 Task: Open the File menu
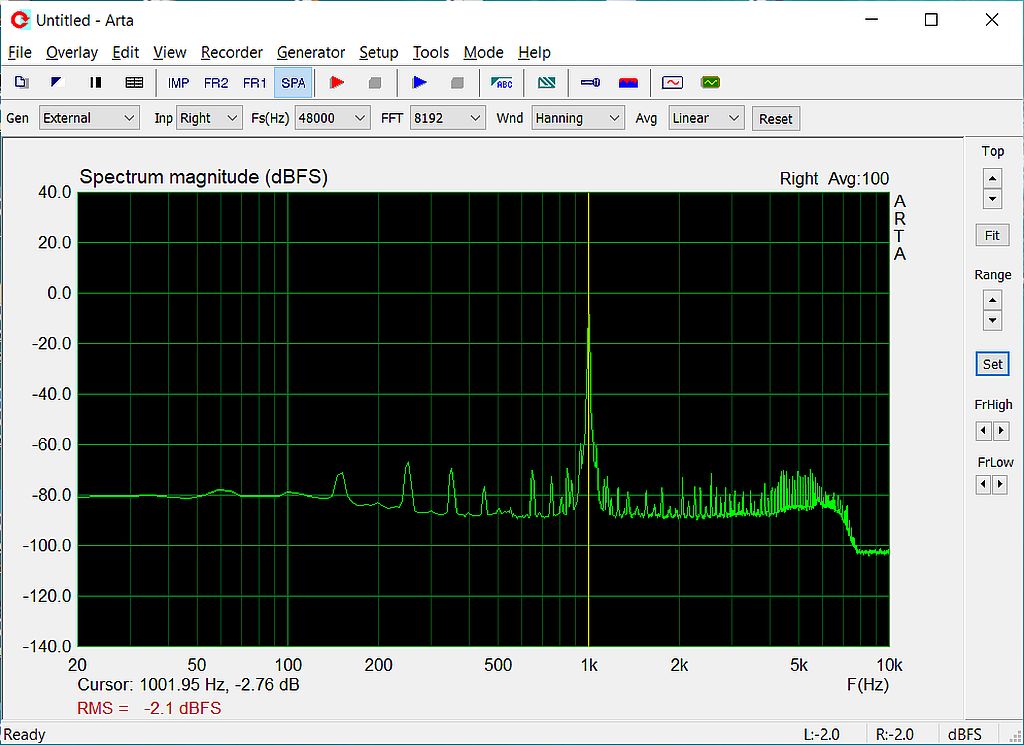point(20,52)
